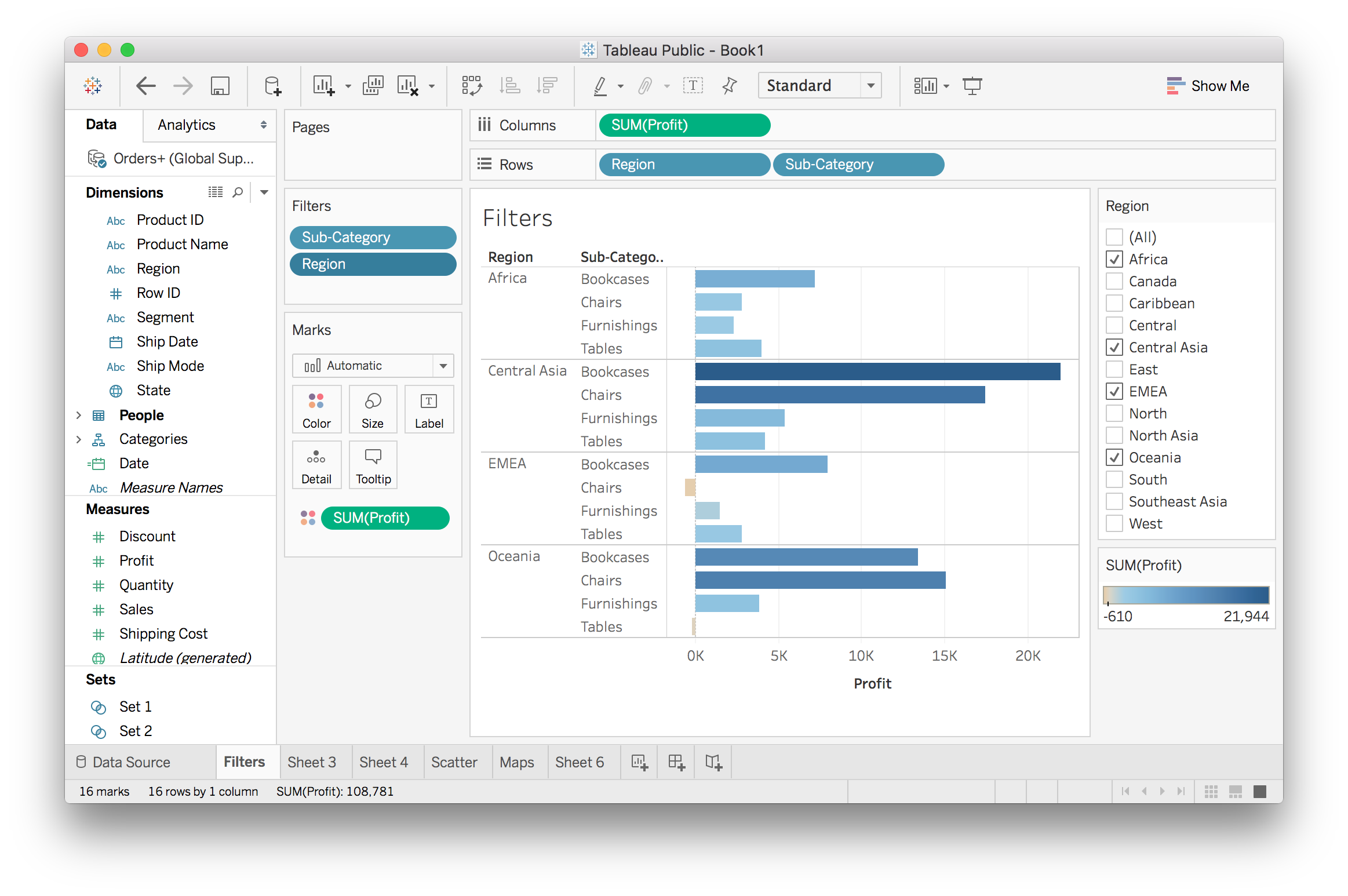Click the search icon in Dimensions header
The height and width of the screenshot is (896, 1348).
238,192
